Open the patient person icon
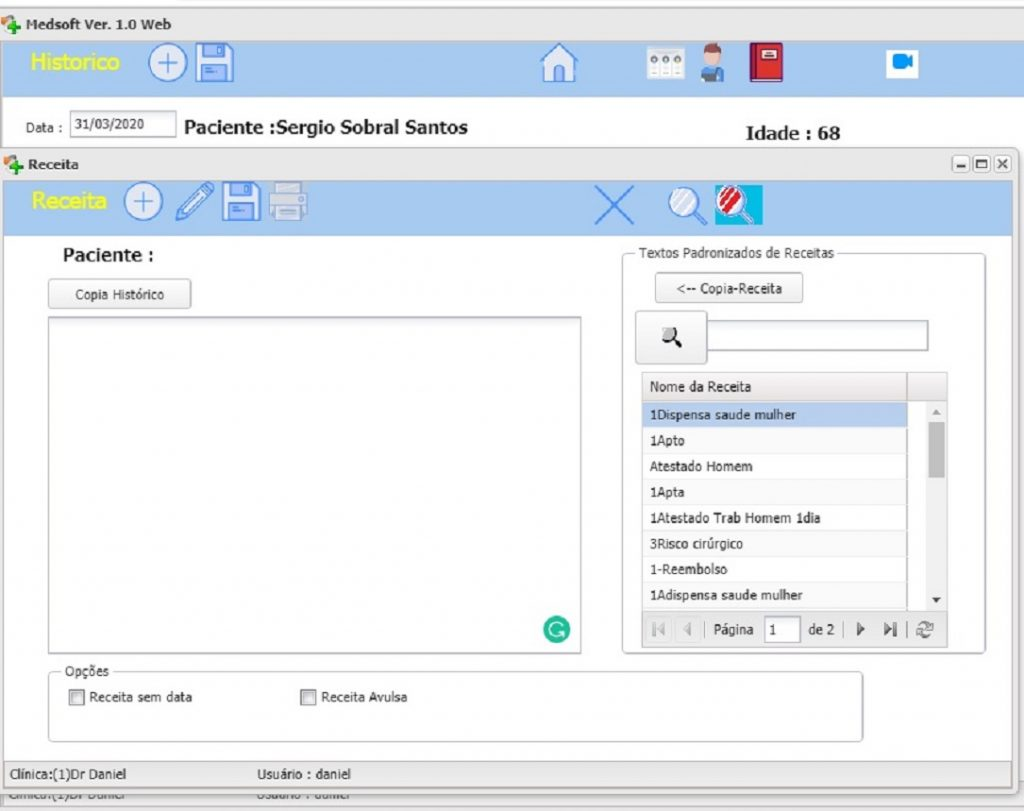 pyautogui.click(x=712, y=63)
